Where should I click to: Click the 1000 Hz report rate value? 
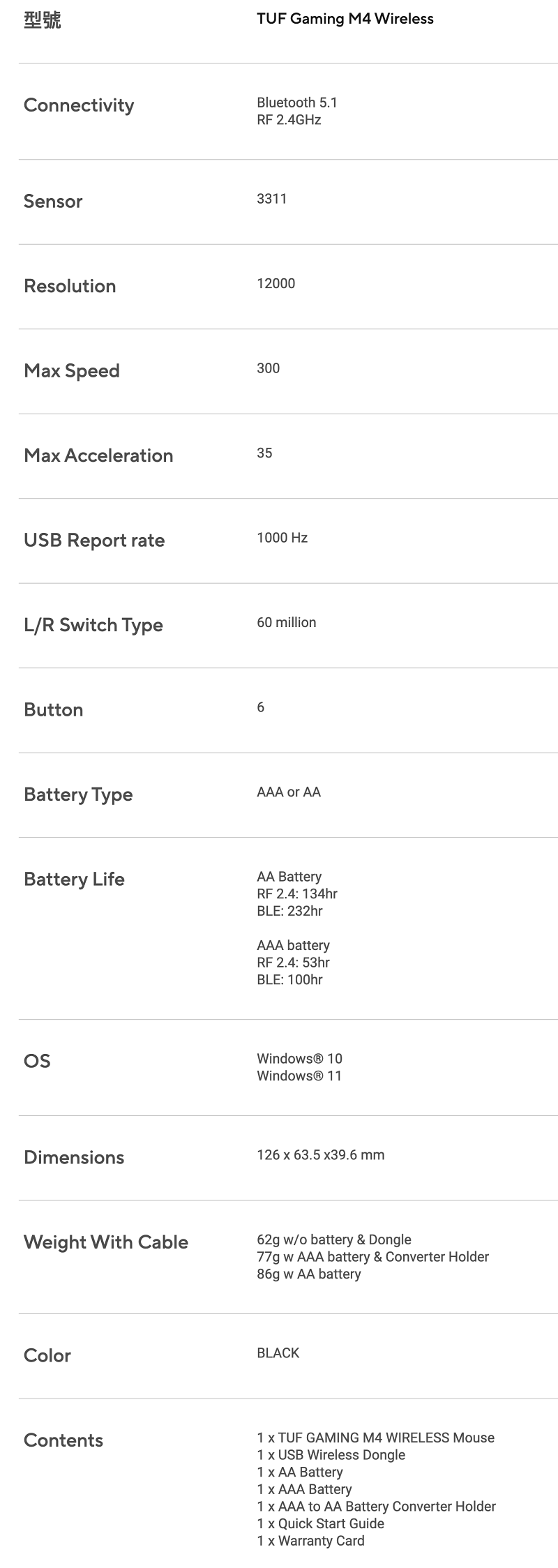click(282, 538)
